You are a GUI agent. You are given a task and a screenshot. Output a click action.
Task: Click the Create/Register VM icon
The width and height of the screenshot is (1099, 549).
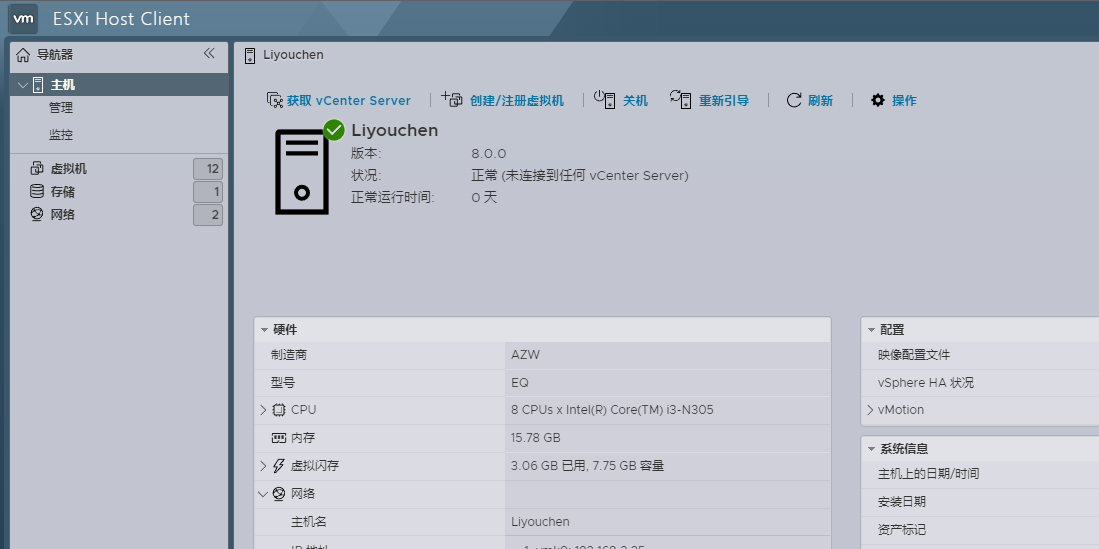(x=452, y=100)
